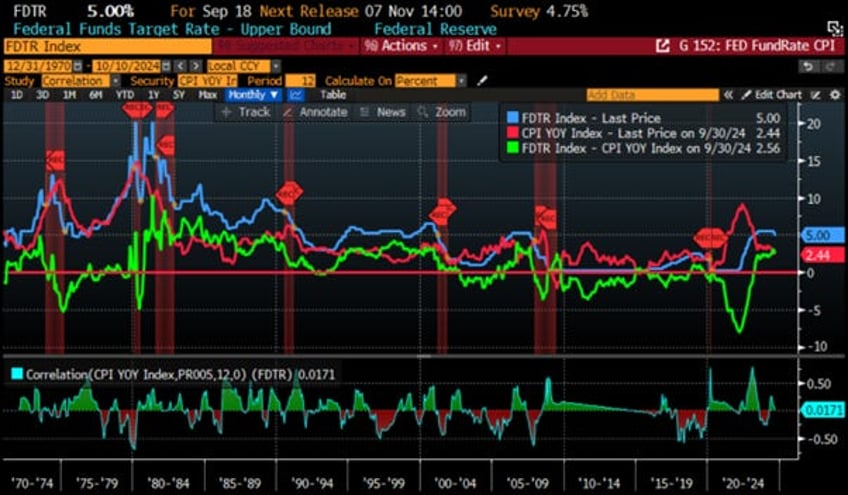This screenshot has height=495, width=848.
Task: Step date range forward with right arrow
Action: point(196,66)
